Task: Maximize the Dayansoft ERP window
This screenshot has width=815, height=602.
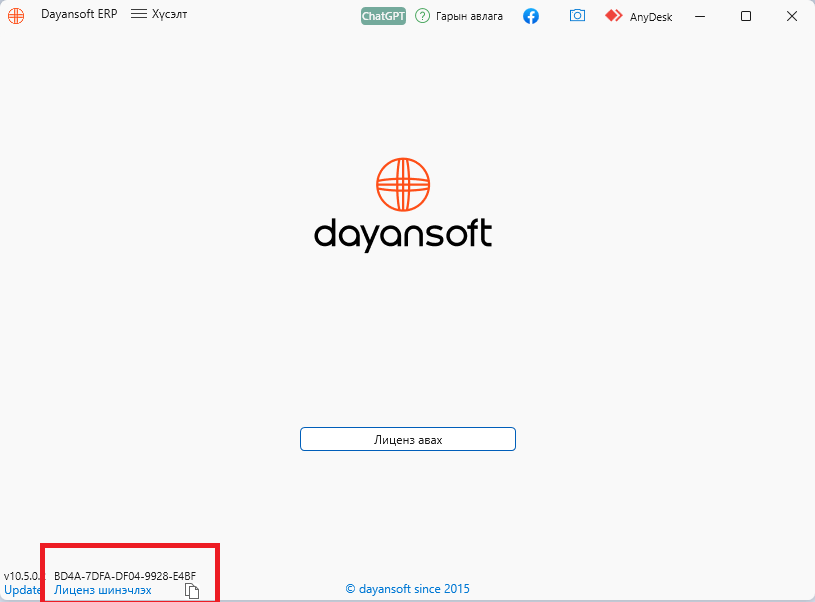Action: click(x=746, y=16)
